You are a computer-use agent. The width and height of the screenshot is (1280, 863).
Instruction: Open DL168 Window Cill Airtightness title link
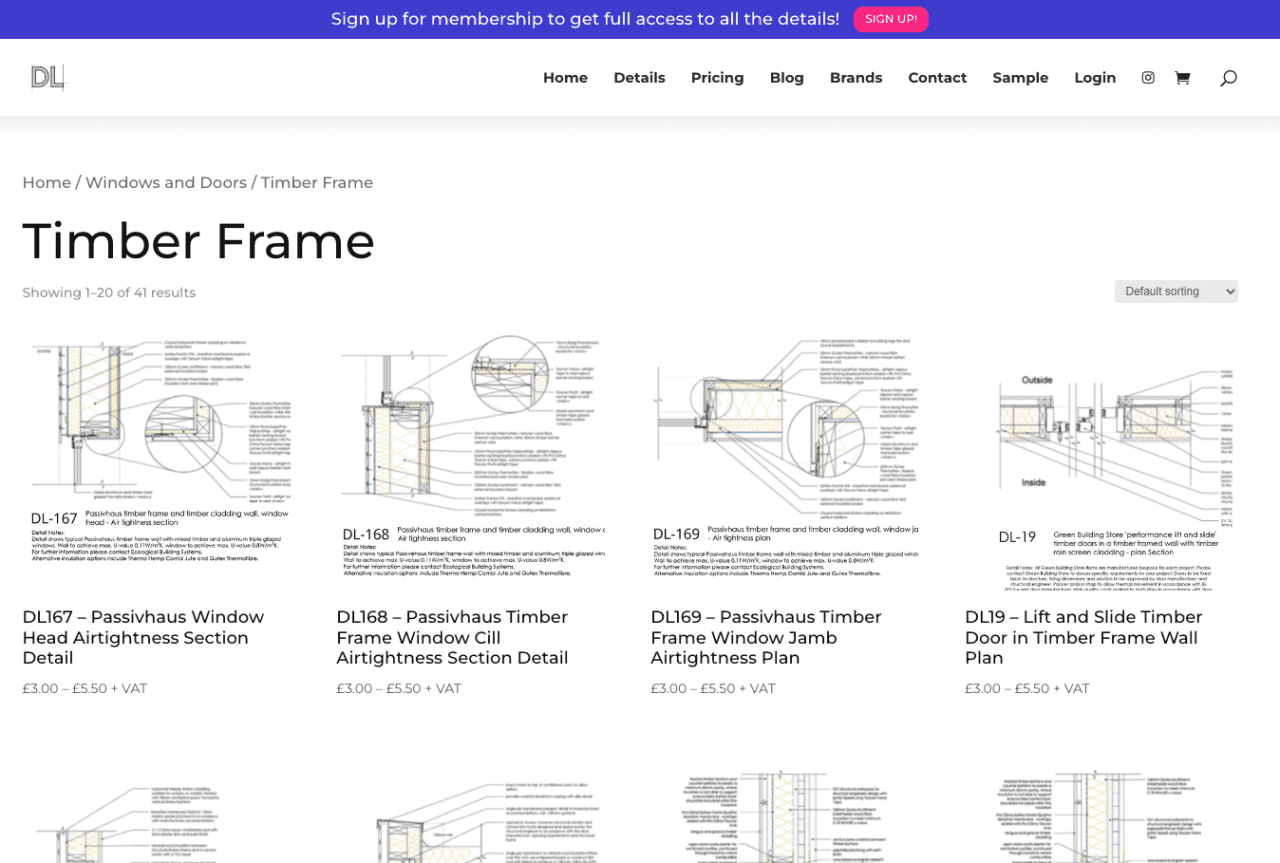click(452, 637)
